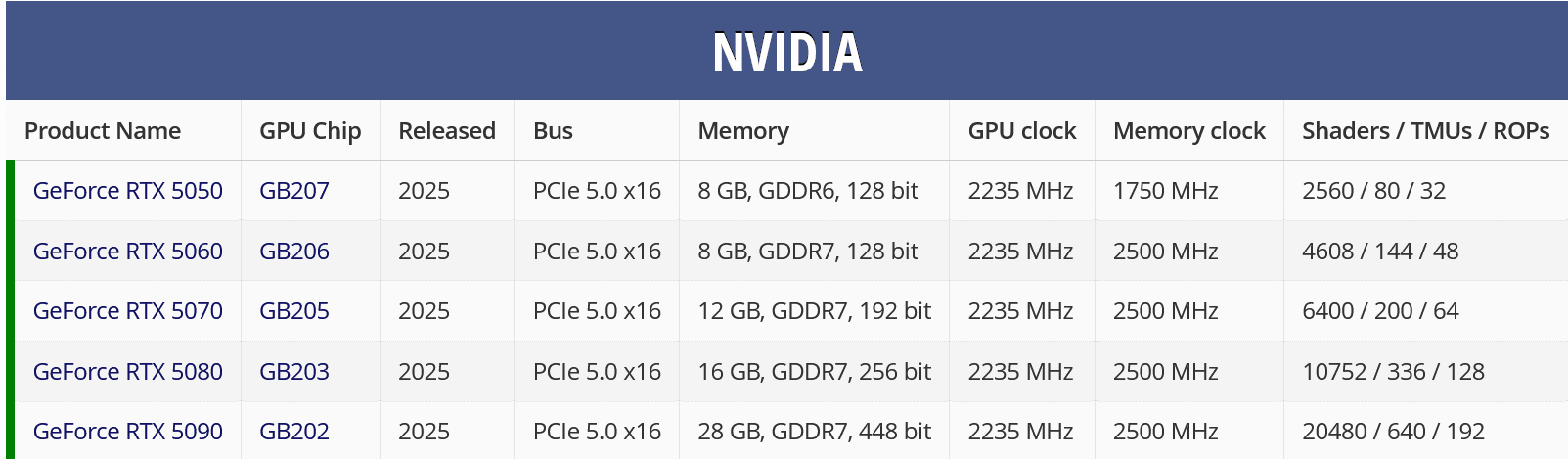Open the GeForce RTX 5050 product link

point(127,191)
